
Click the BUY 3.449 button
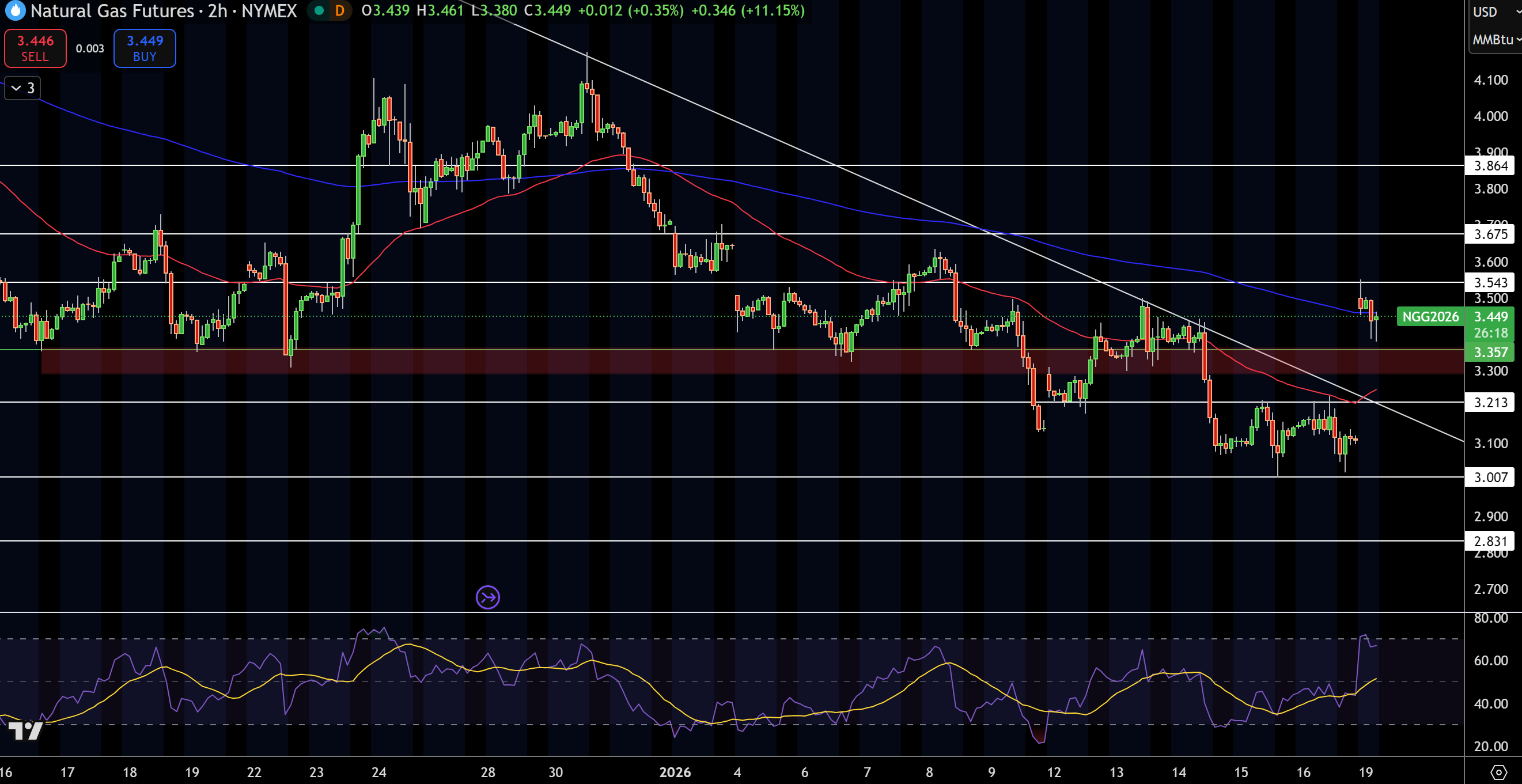click(145, 48)
